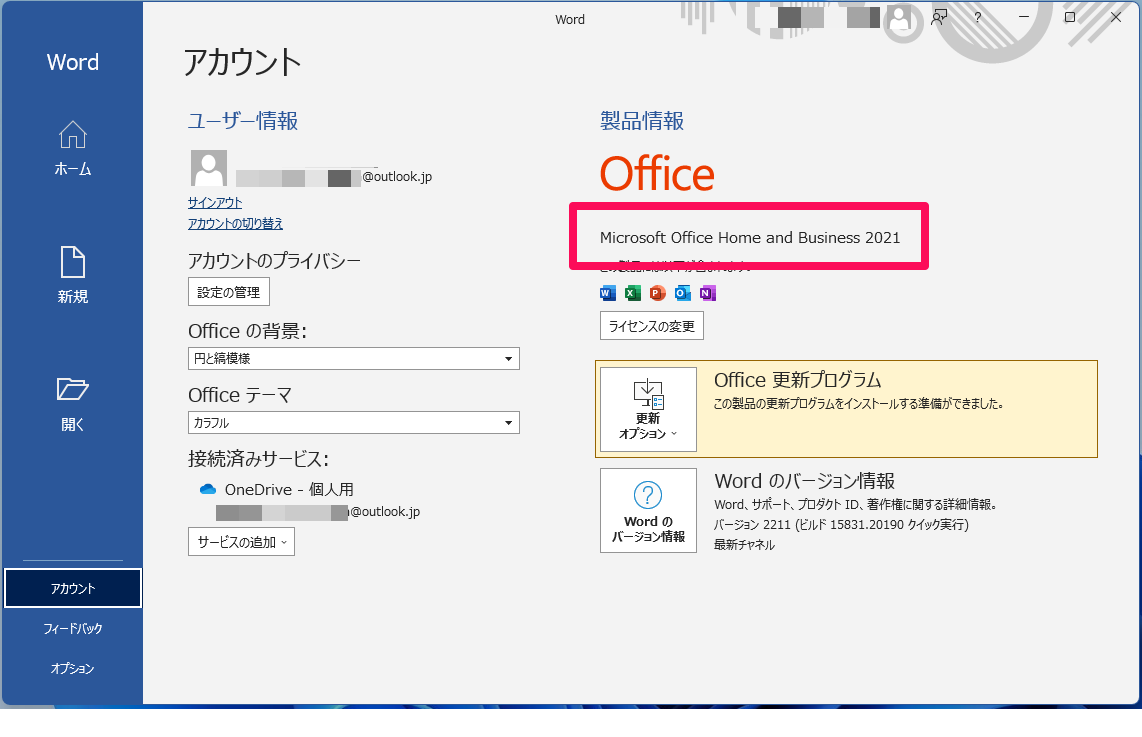This screenshot has width=1142, height=737.
Task: Maximize the Word window
Action: pyautogui.click(x=1070, y=17)
